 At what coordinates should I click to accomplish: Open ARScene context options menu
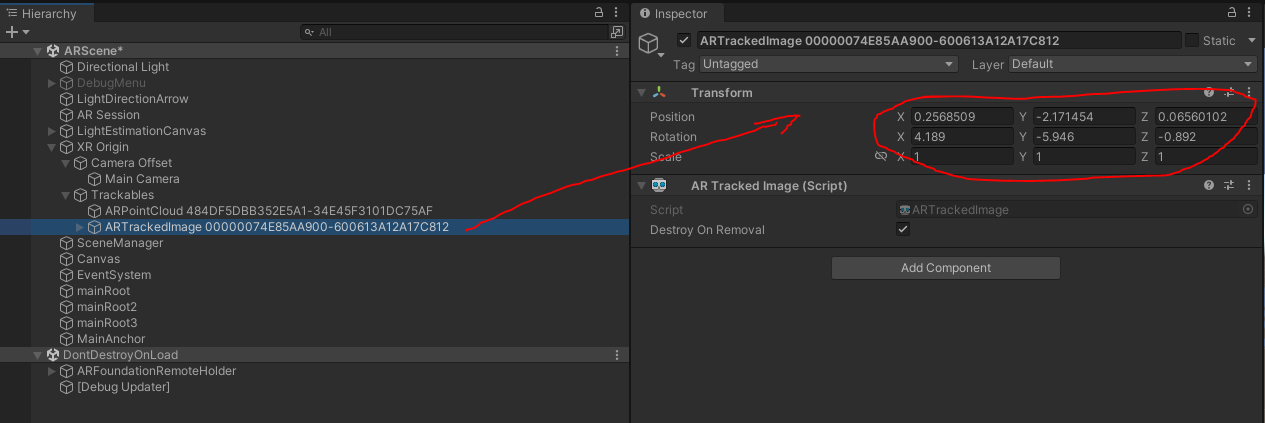coord(615,51)
